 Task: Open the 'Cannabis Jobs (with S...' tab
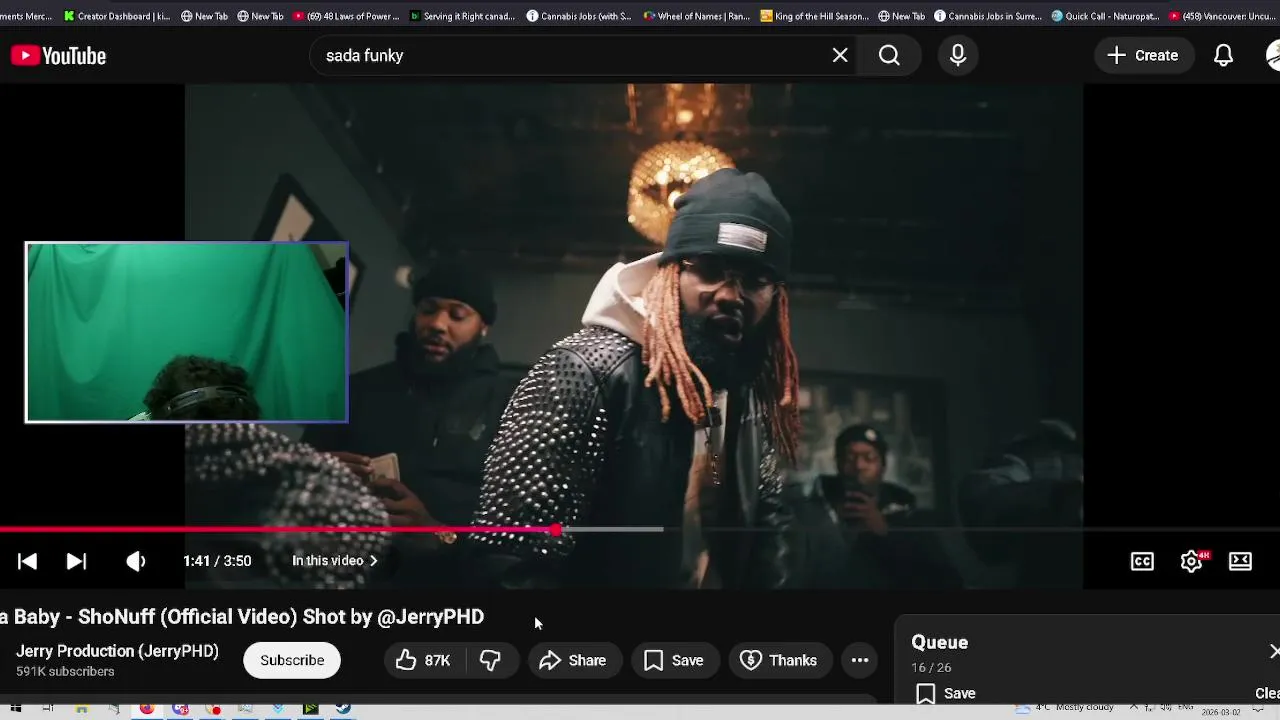point(579,16)
